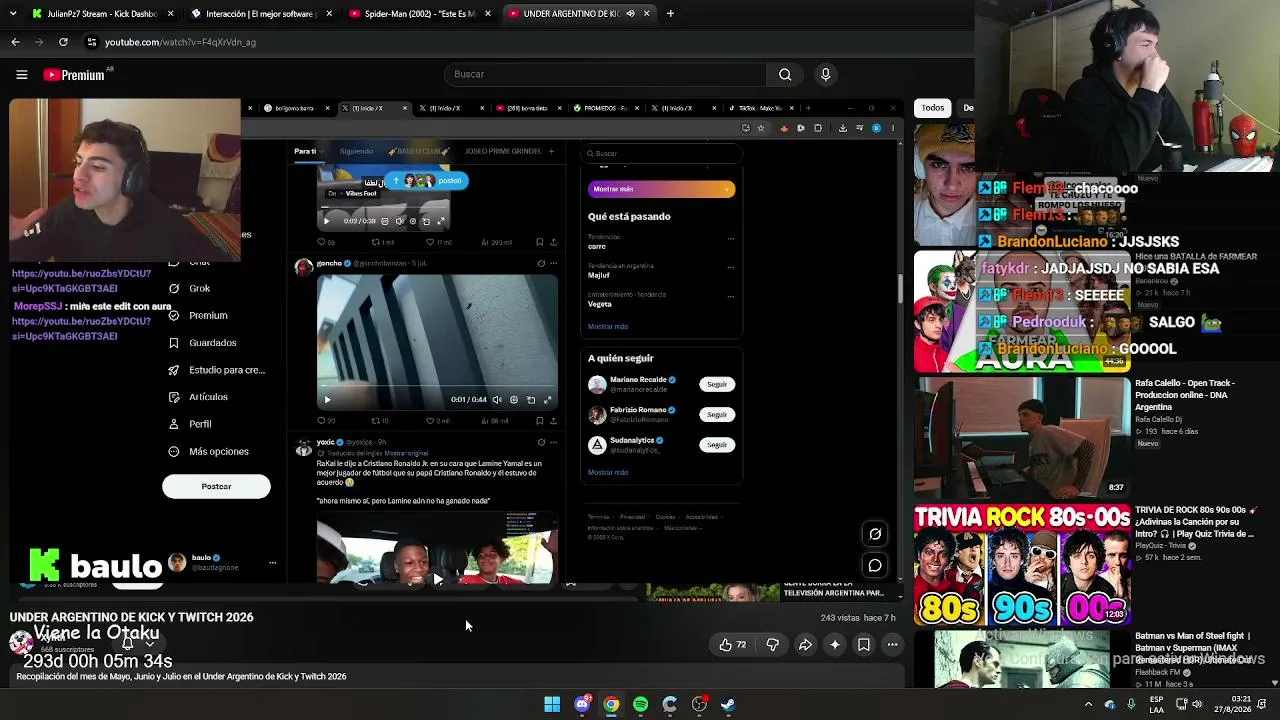1280x720 pixels.
Task: Share the video with the arrow
Action: 805,645
